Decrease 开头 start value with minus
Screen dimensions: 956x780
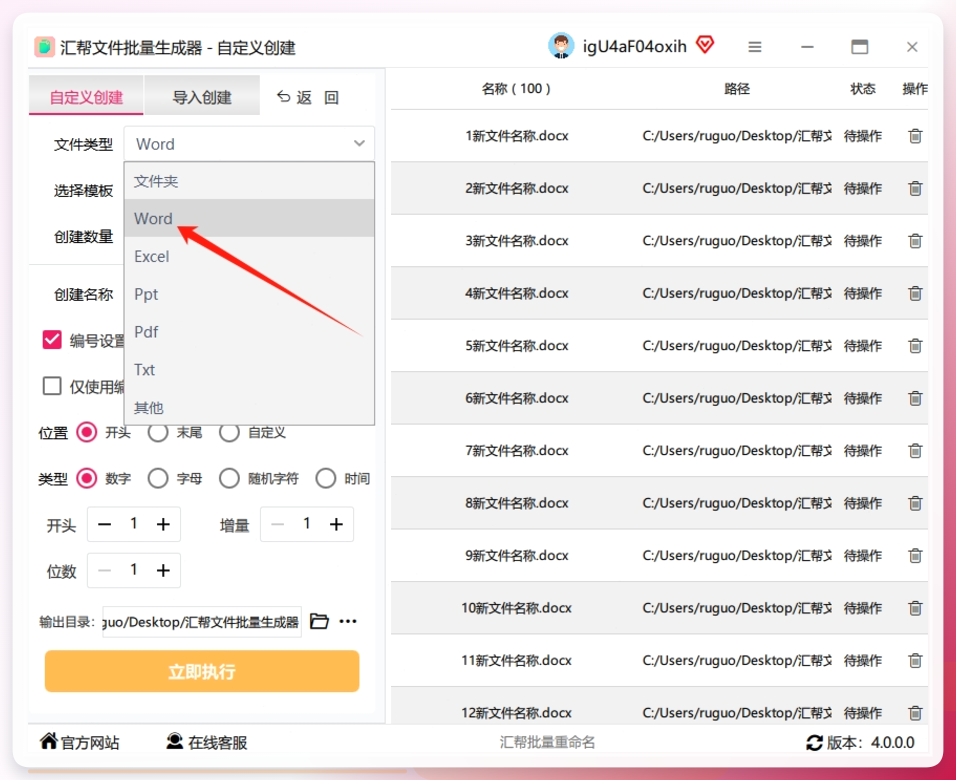pyautogui.click(x=105, y=524)
